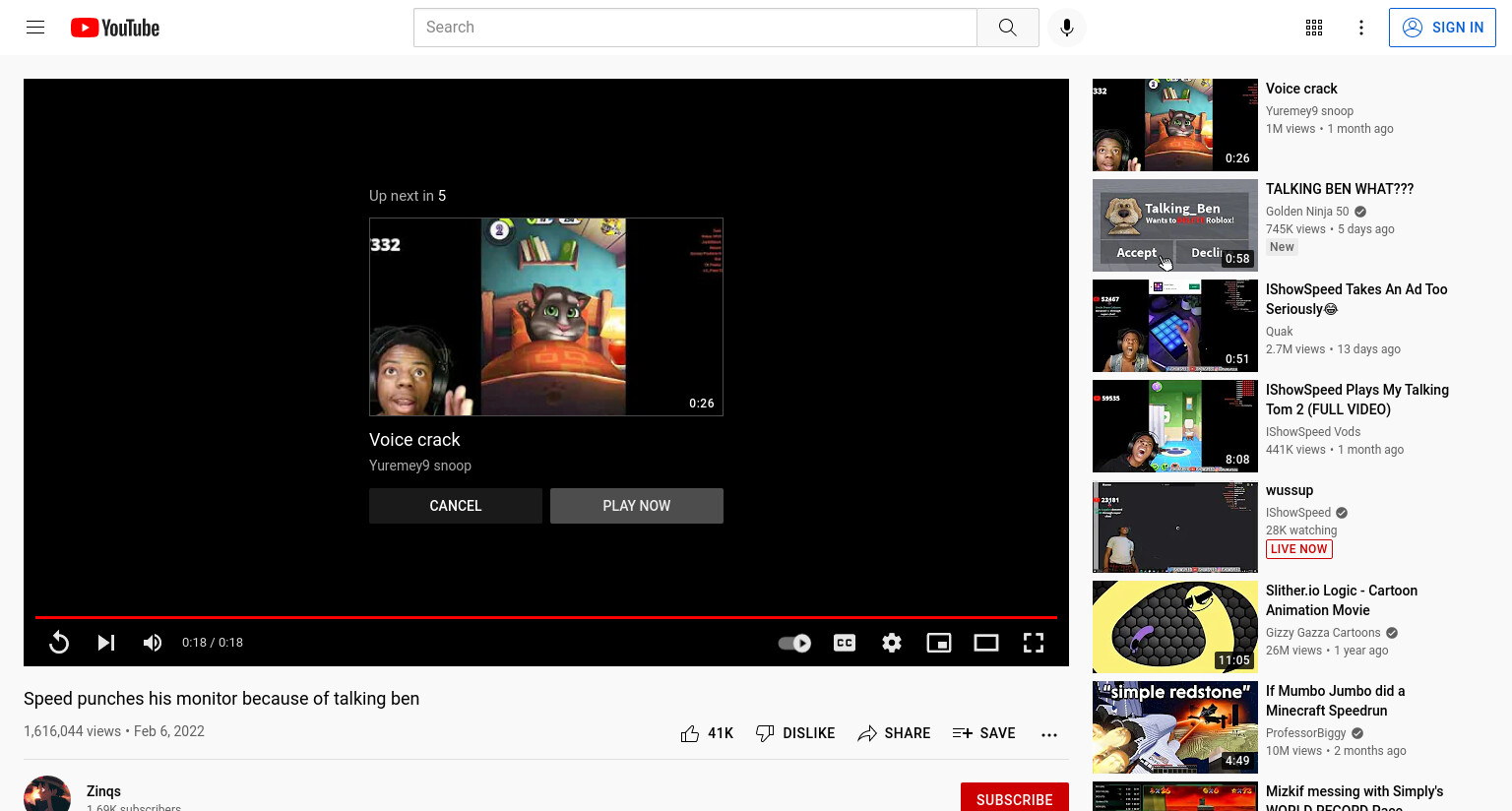Click the video title about talking ben
The width and height of the screenshot is (1512, 811).
(x=221, y=699)
